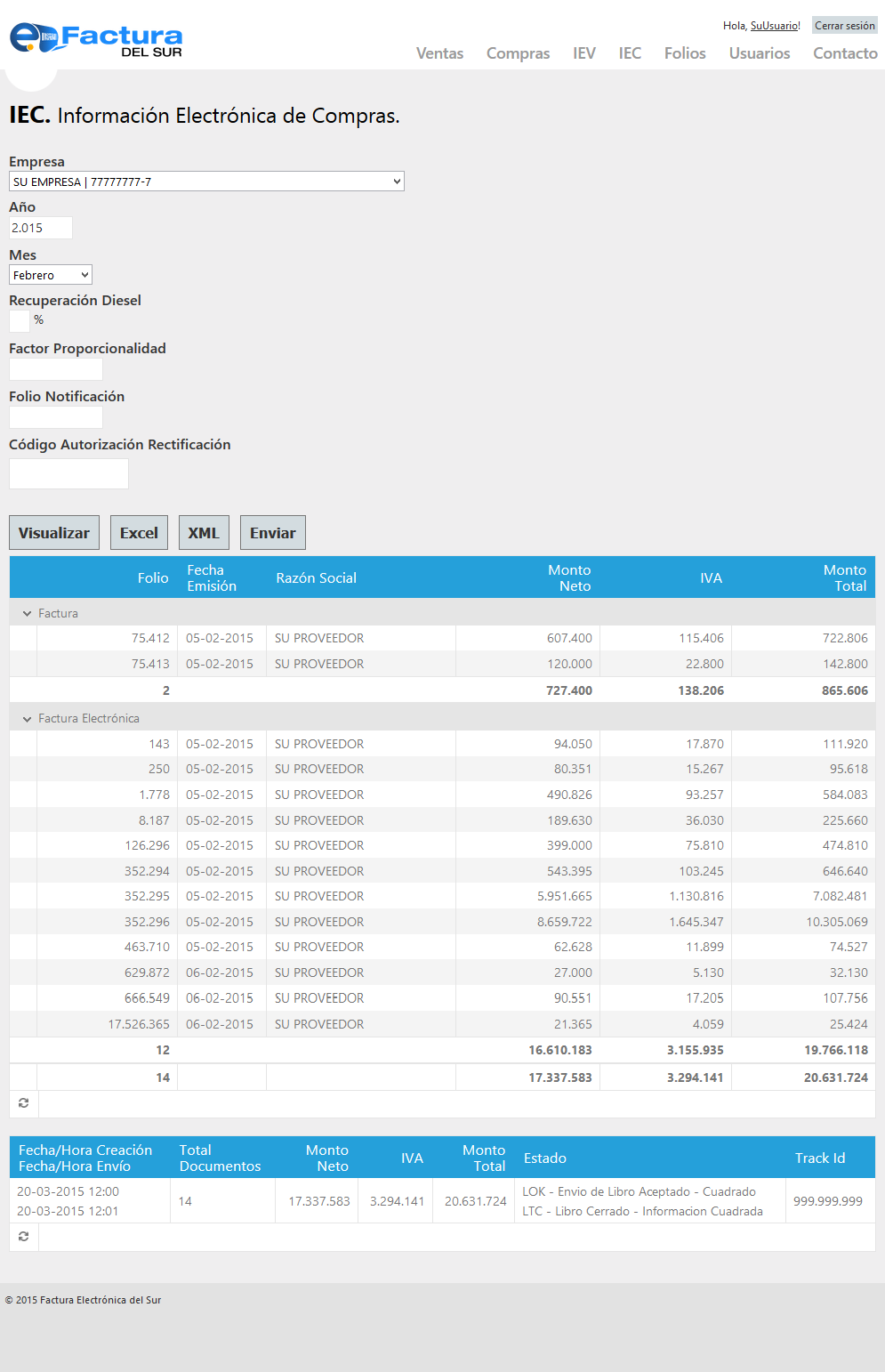
Task: Open the Ventas menu
Action: (x=439, y=53)
